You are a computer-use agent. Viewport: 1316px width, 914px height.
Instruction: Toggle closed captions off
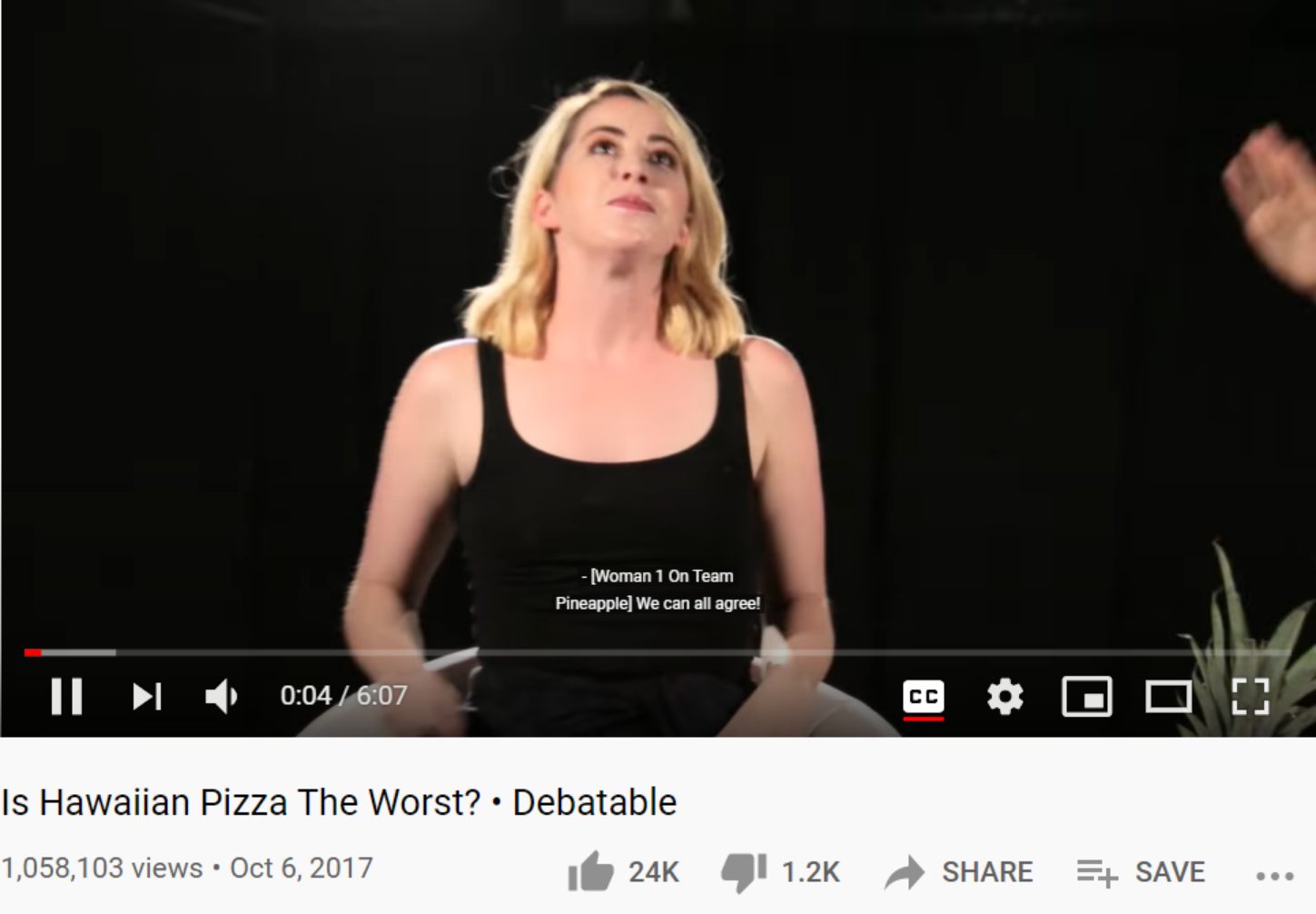pos(924,697)
